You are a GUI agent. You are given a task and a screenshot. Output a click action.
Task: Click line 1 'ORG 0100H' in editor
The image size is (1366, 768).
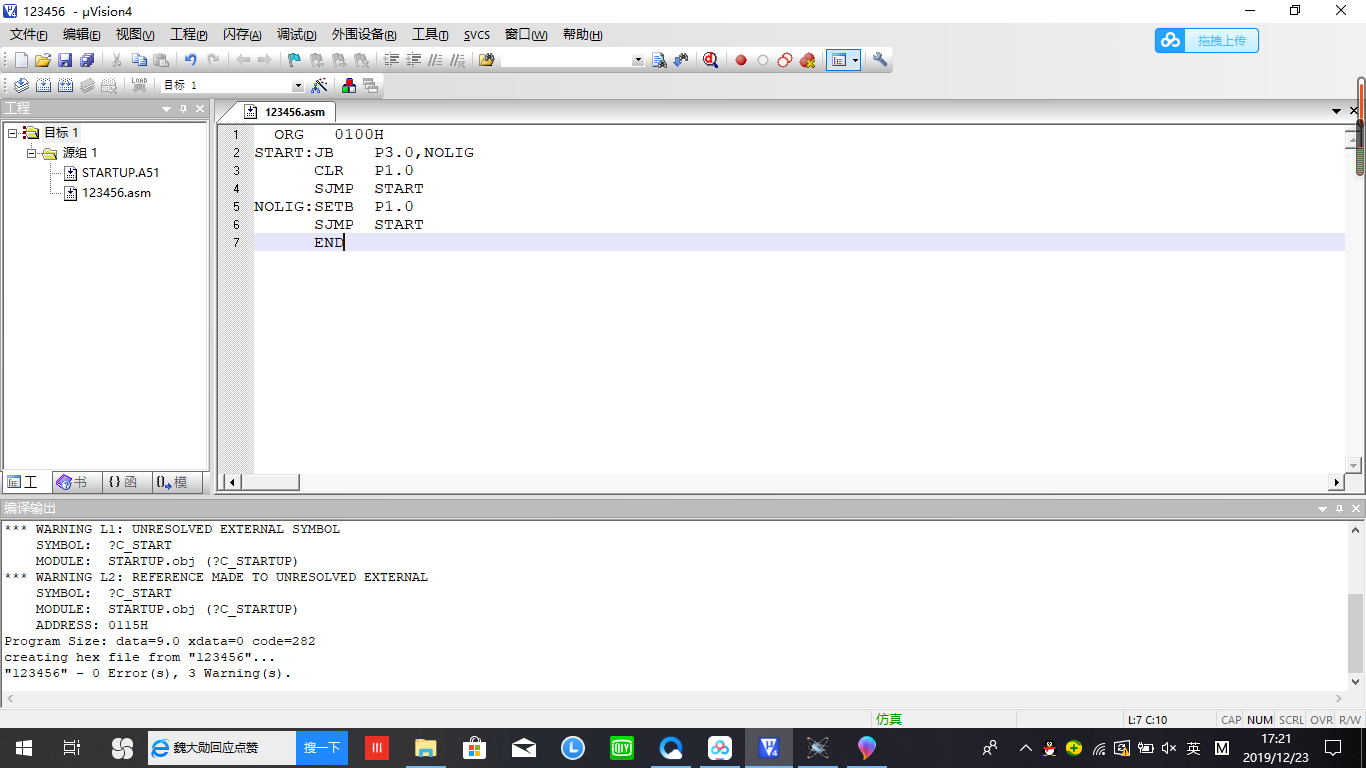[329, 135]
